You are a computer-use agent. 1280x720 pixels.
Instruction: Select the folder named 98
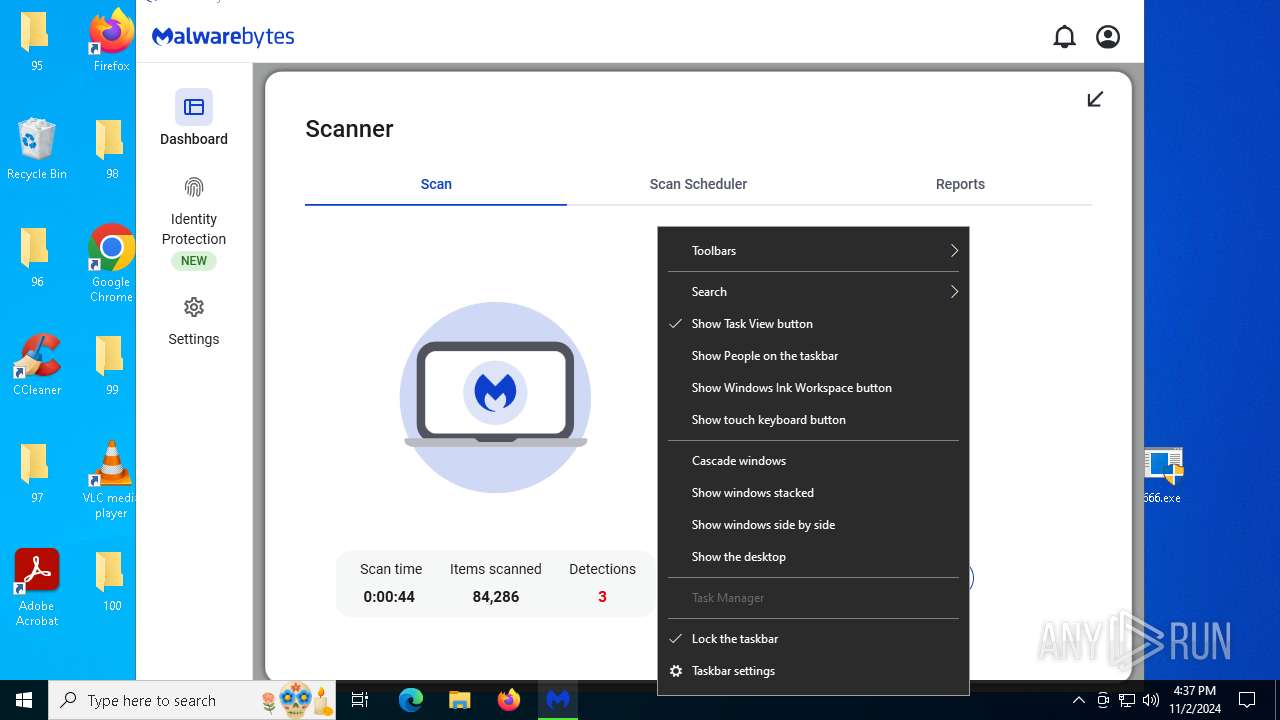pos(111,148)
